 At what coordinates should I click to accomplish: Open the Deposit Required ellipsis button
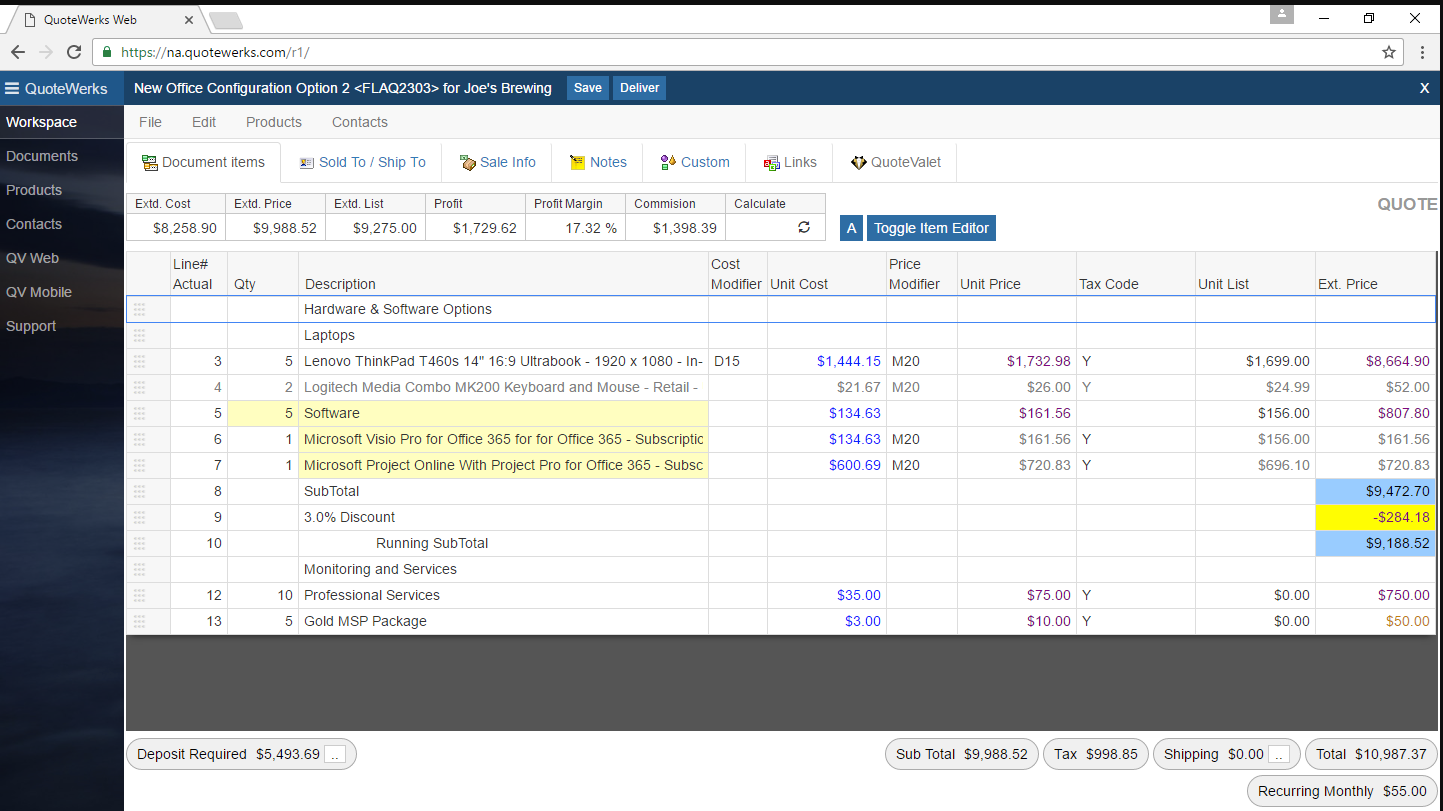335,755
